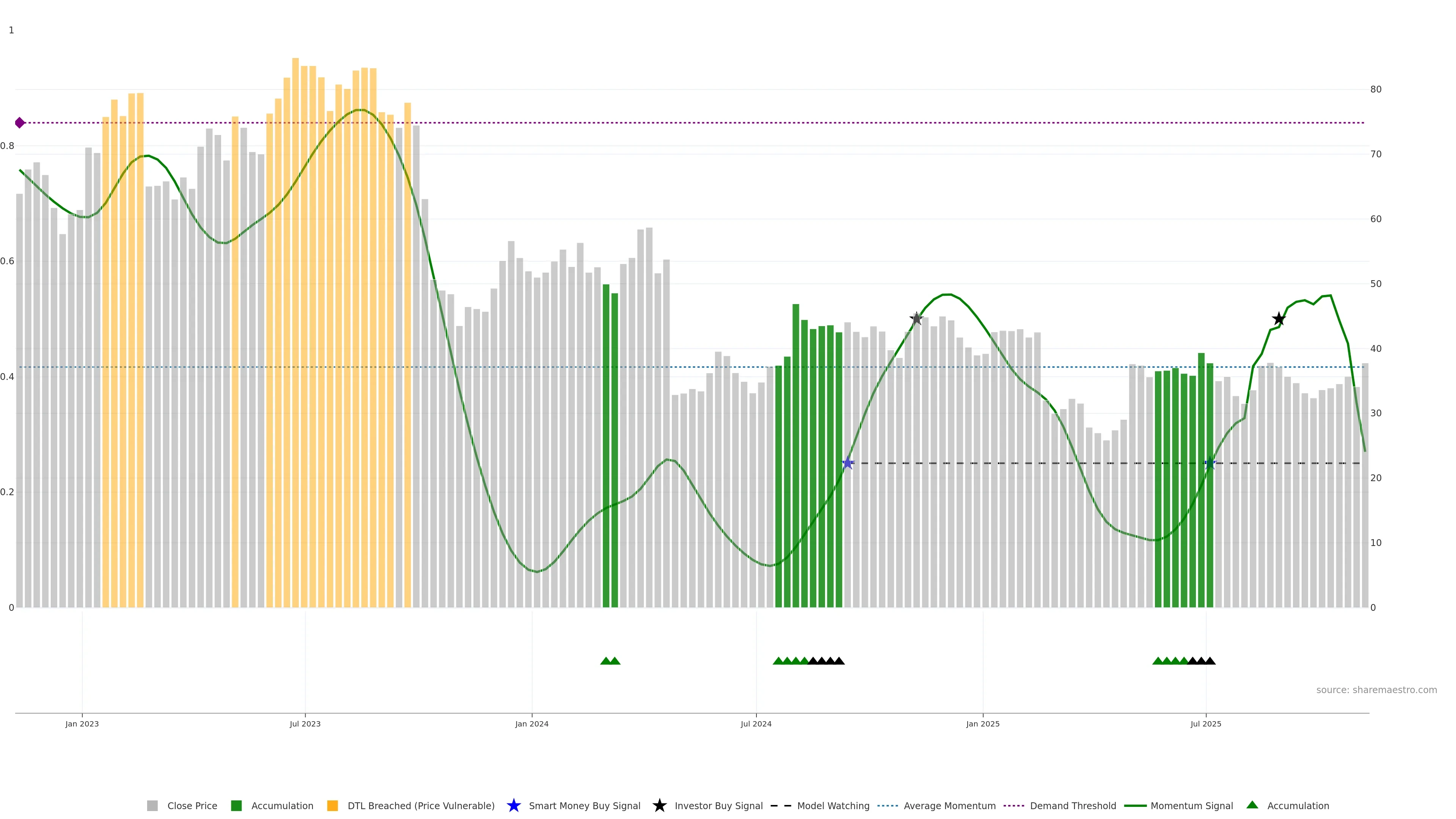Click the purple Demand Threshold diamond marker
Screen dimensions: 1456x819
(x=20, y=122)
